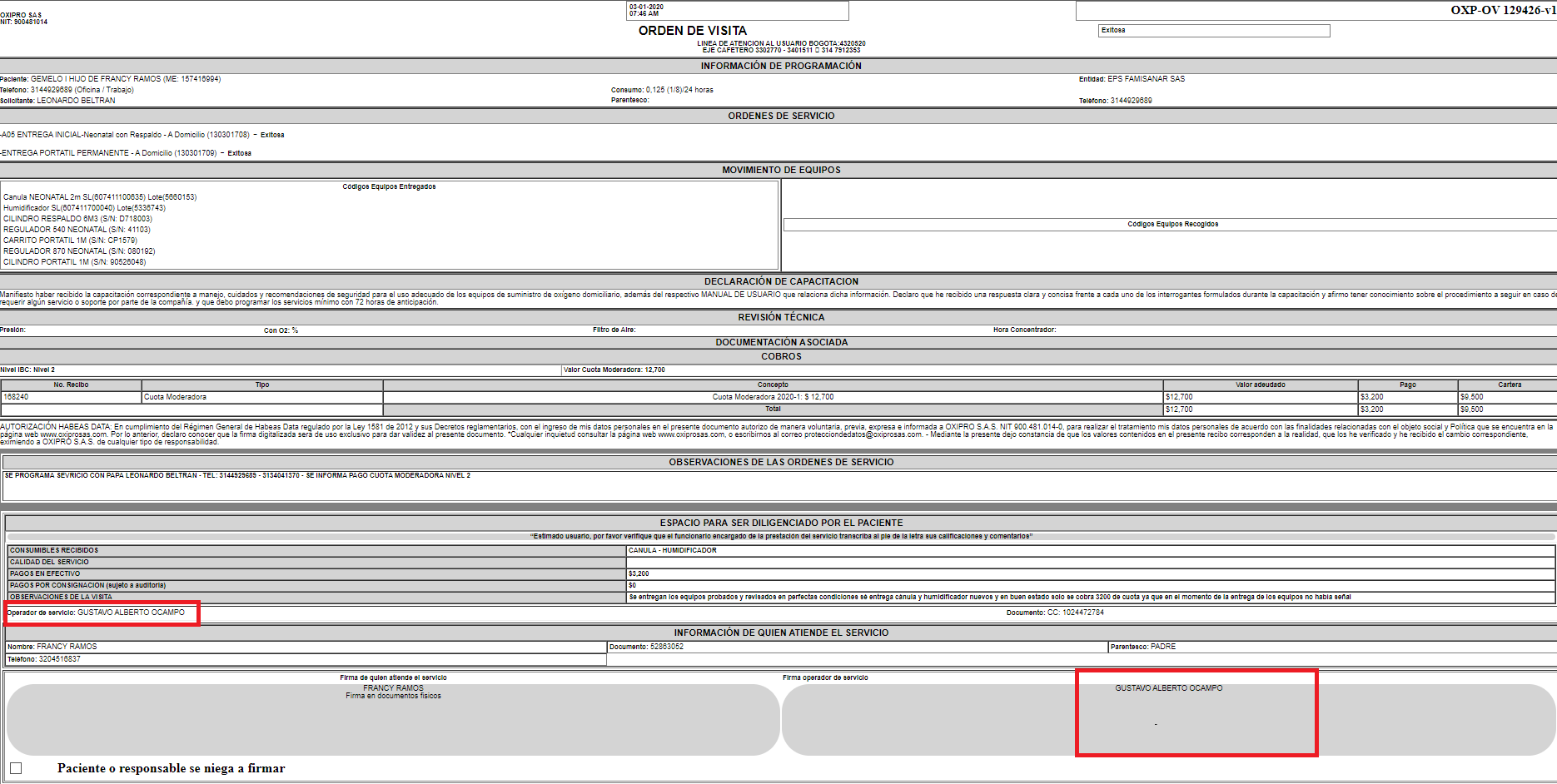The width and height of the screenshot is (1557, 784).
Task: Click the Canula NEONATAL 2m equipment row
Action: (100, 197)
